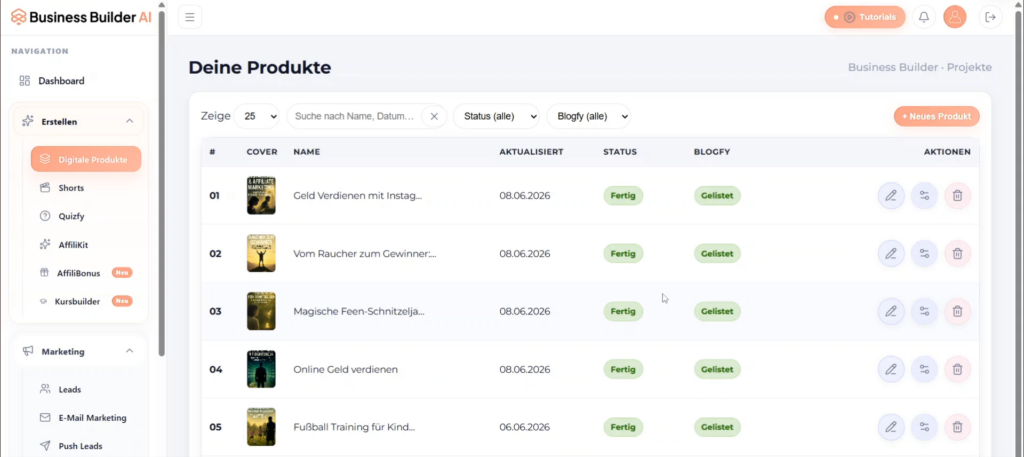Click Gelistet badge of Vom Raucher row
This screenshot has width=1024, height=457.
[x=717, y=253]
